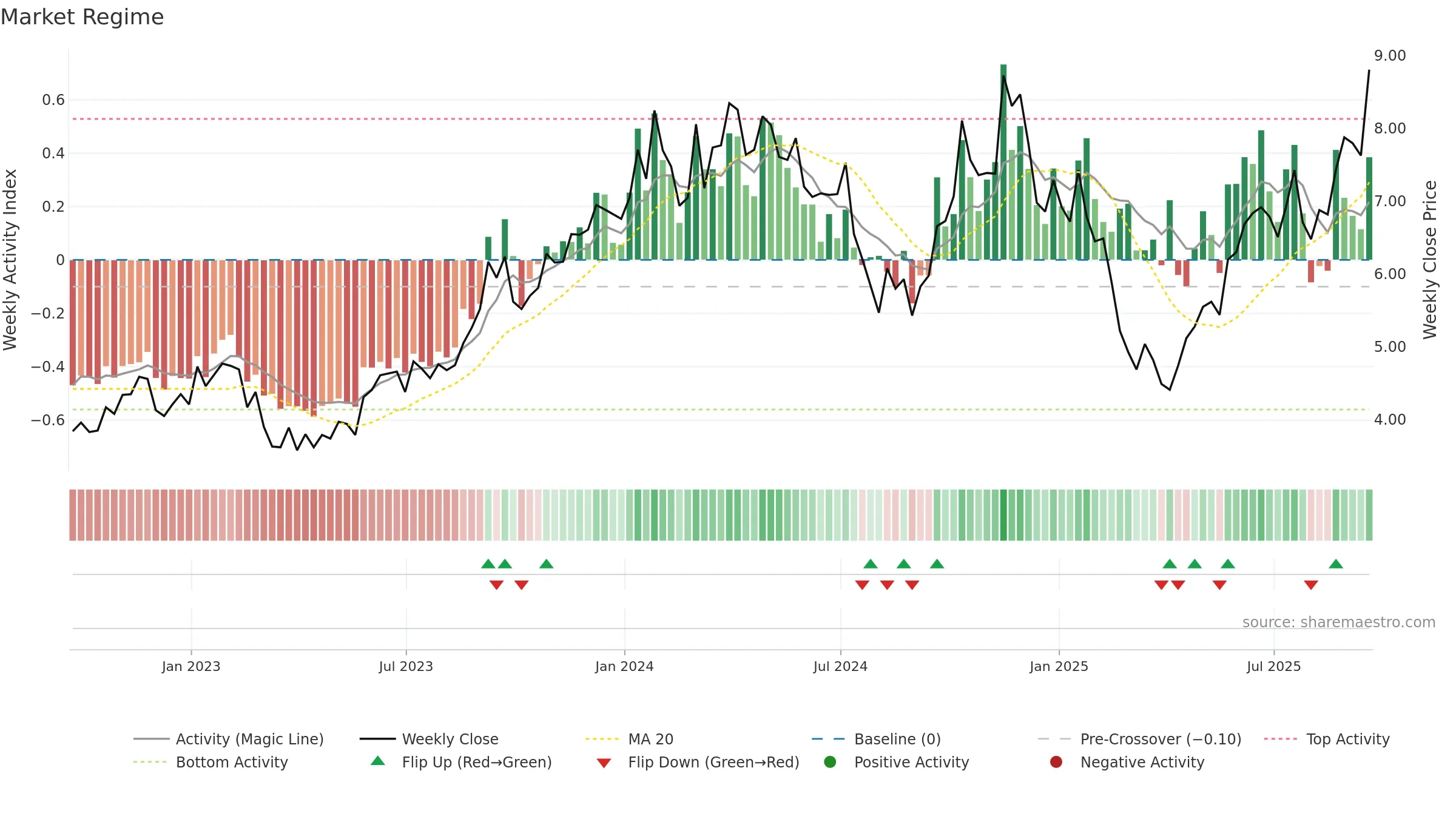Viewport: 1456px width, 819px height.
Task: Click the Jul 2024 axis label
Action: pyautogui.click(x=840, y=666)
